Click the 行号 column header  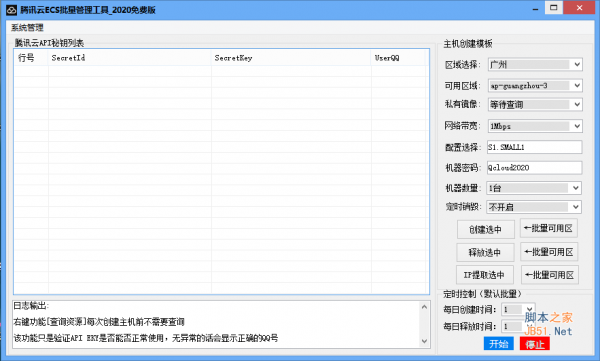point(31,58)
